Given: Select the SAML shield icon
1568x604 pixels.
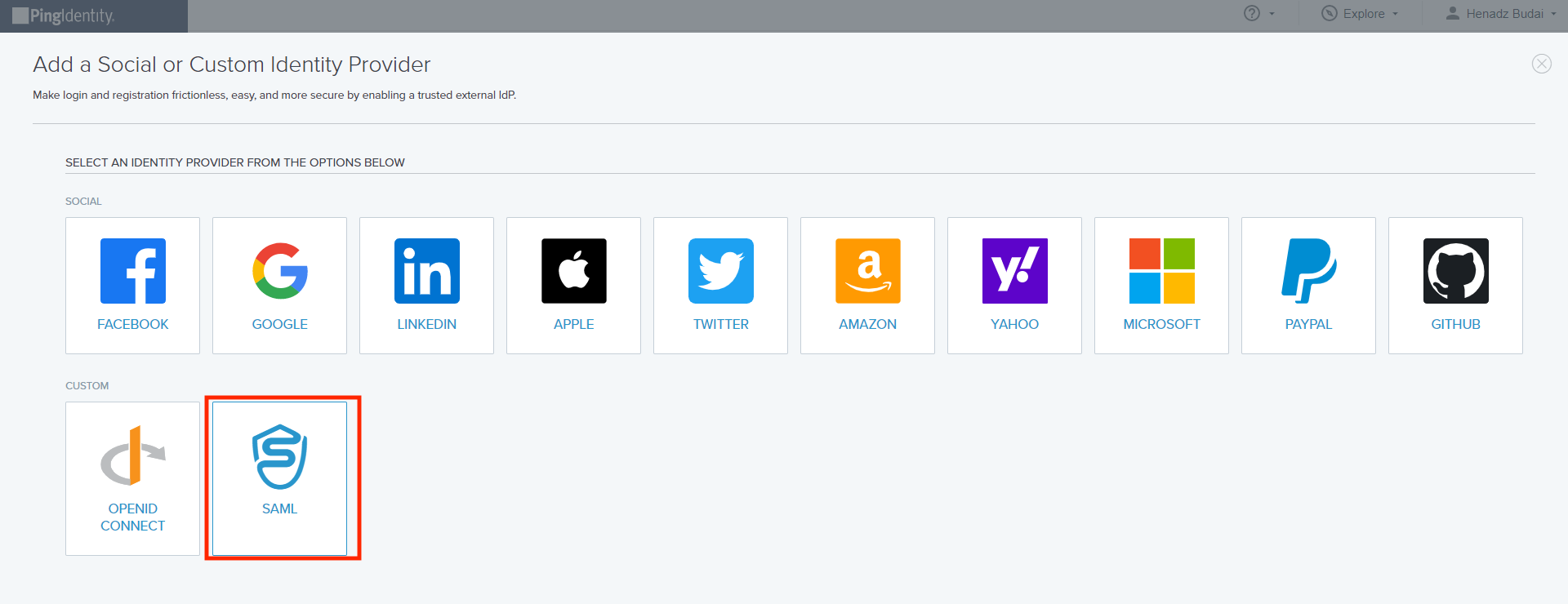Looking at the screenshot, I should coord(279,457).
